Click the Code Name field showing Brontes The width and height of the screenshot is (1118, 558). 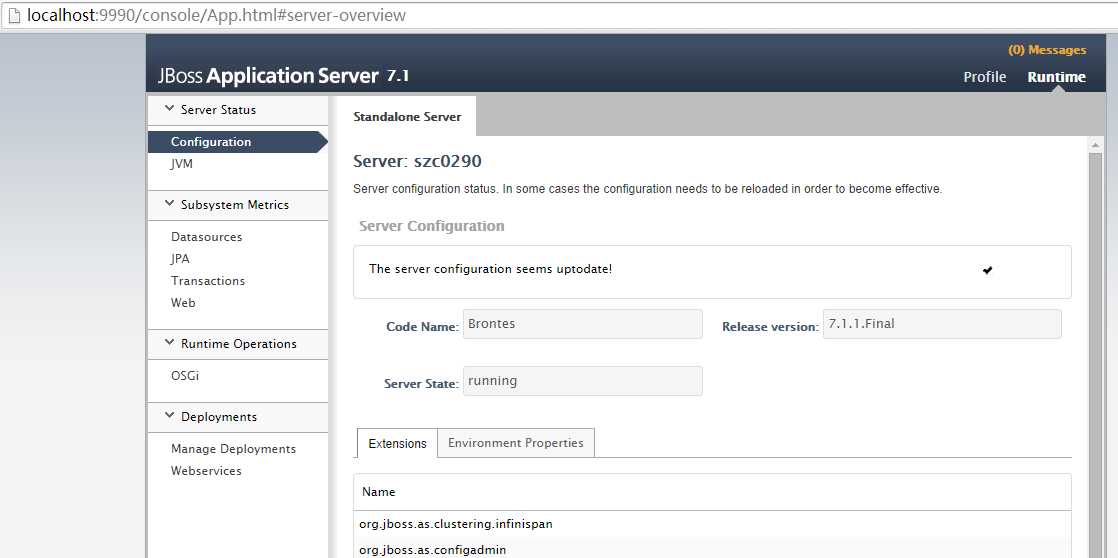[583, 324]
